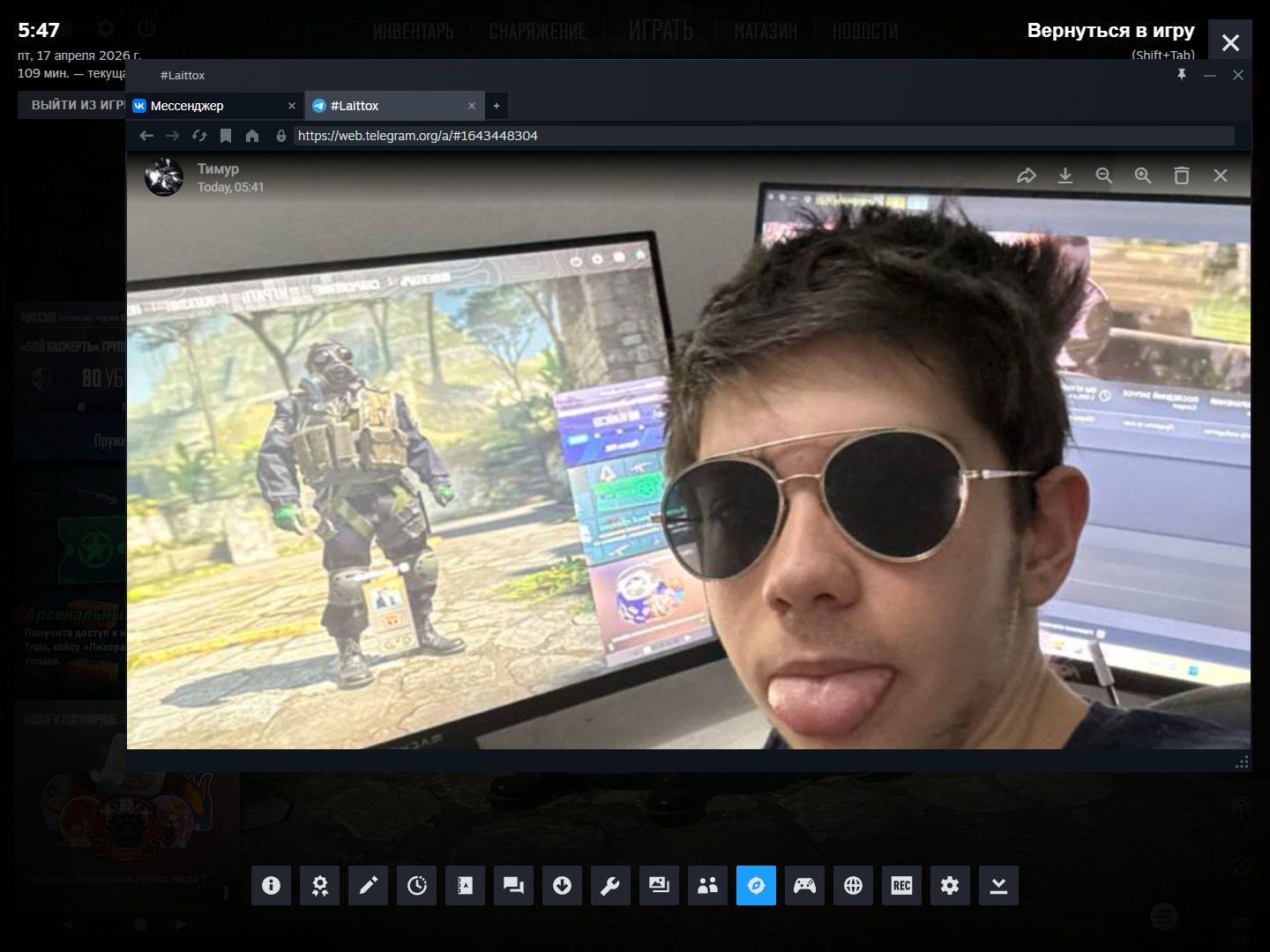Close the #Laittox tab
Image resolution: width=1270 pixels, height=952 pixels.
(x=472, y=106)
